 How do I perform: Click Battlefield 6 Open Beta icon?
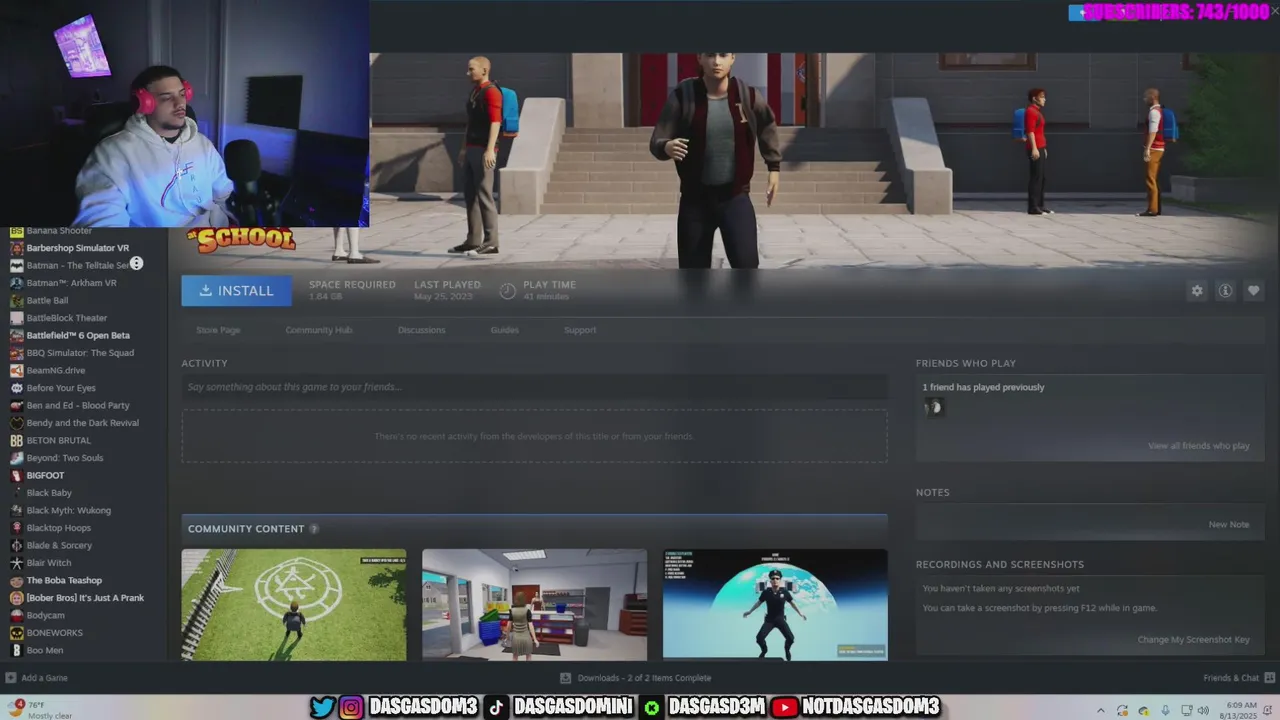tap(16, 336)
